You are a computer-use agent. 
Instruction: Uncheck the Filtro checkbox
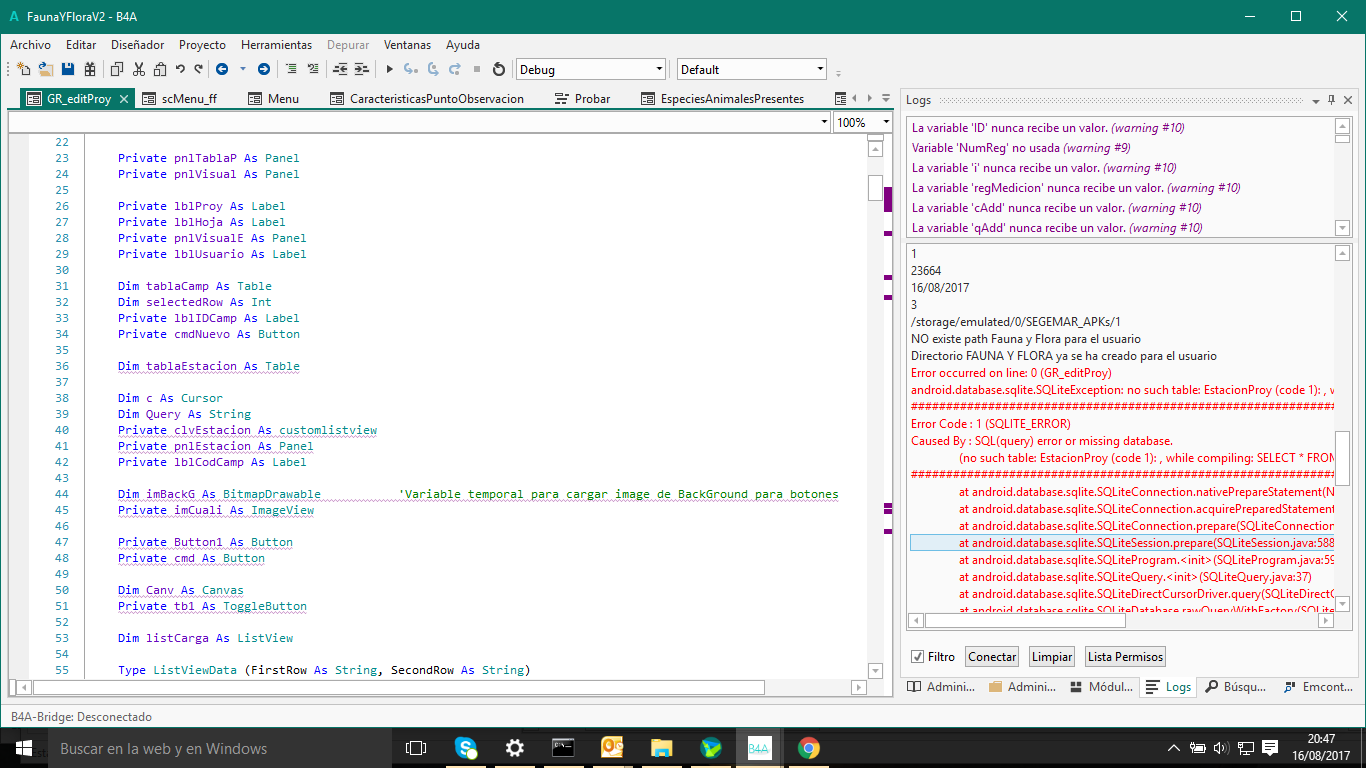pyautogui.click(x=917, y=657)
